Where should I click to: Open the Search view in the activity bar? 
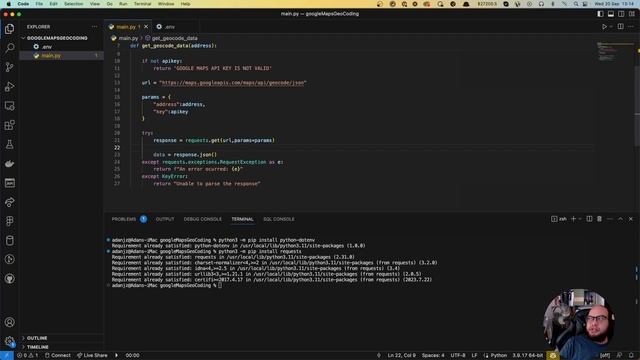coord(9,48)
